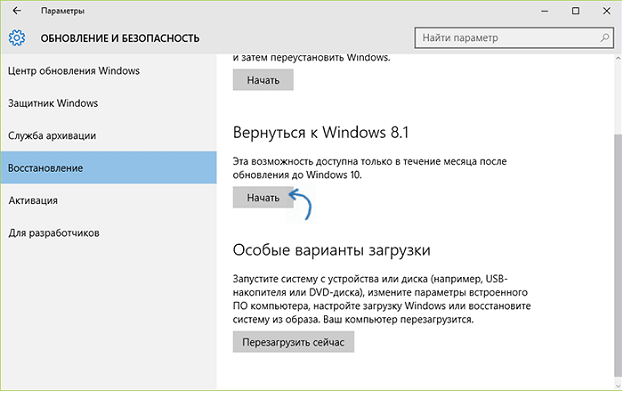This screenshot has height=407, width=622.
Task: Click the back arrow in title bar
Action: coord(16,11)
